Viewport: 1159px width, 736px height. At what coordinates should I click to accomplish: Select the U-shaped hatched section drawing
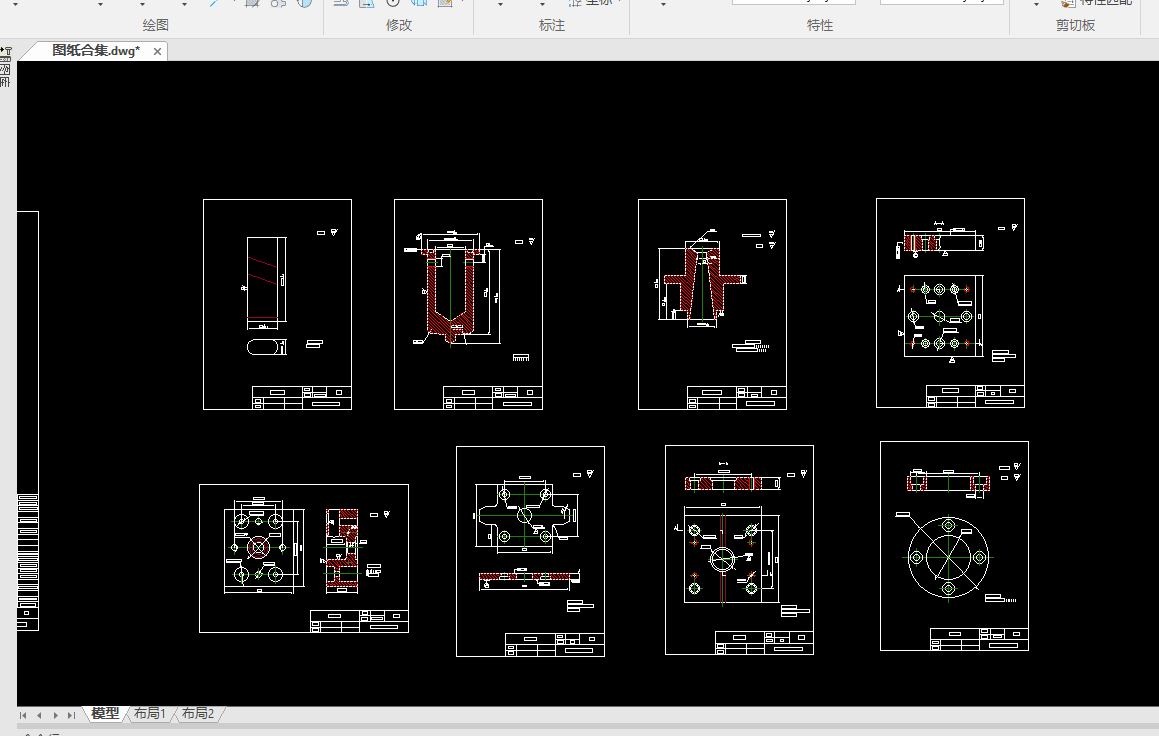pos(469,304)
